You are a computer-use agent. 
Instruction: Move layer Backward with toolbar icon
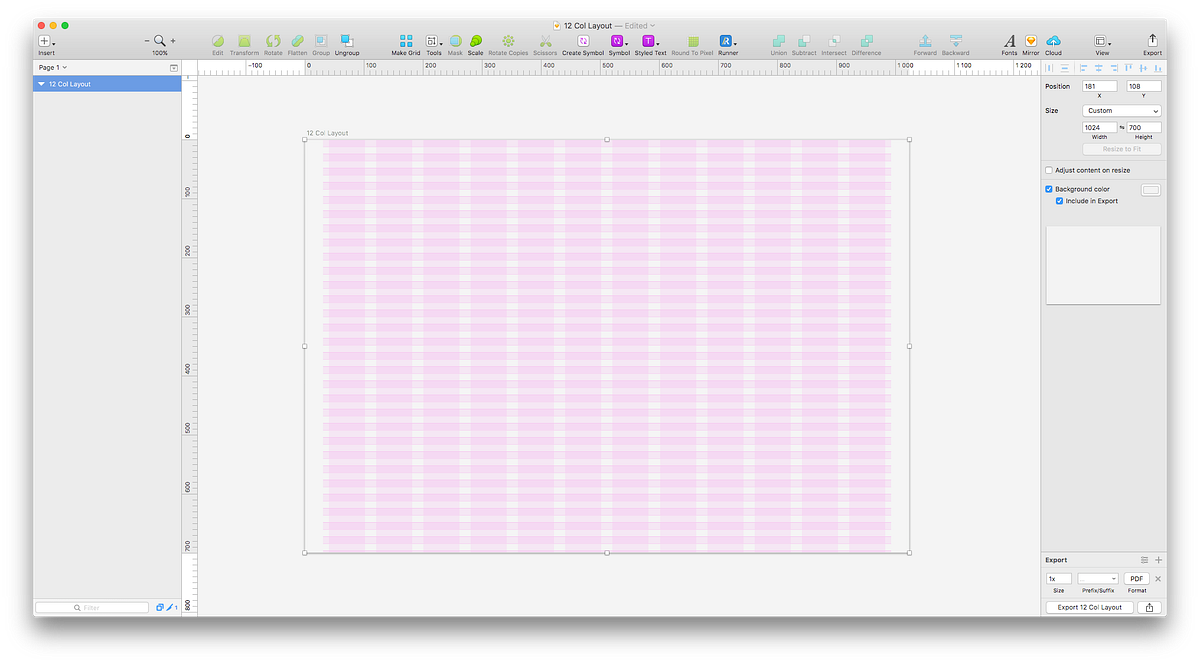point(956,41)
